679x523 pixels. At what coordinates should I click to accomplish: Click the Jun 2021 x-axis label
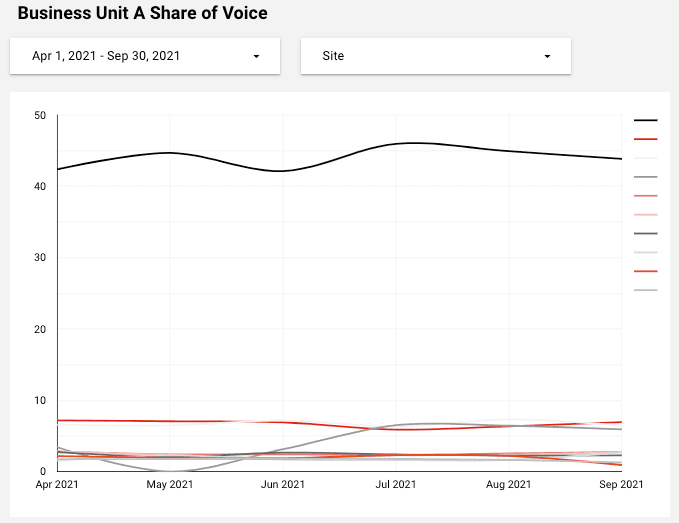pyautogui.click(x=283, y=485)
